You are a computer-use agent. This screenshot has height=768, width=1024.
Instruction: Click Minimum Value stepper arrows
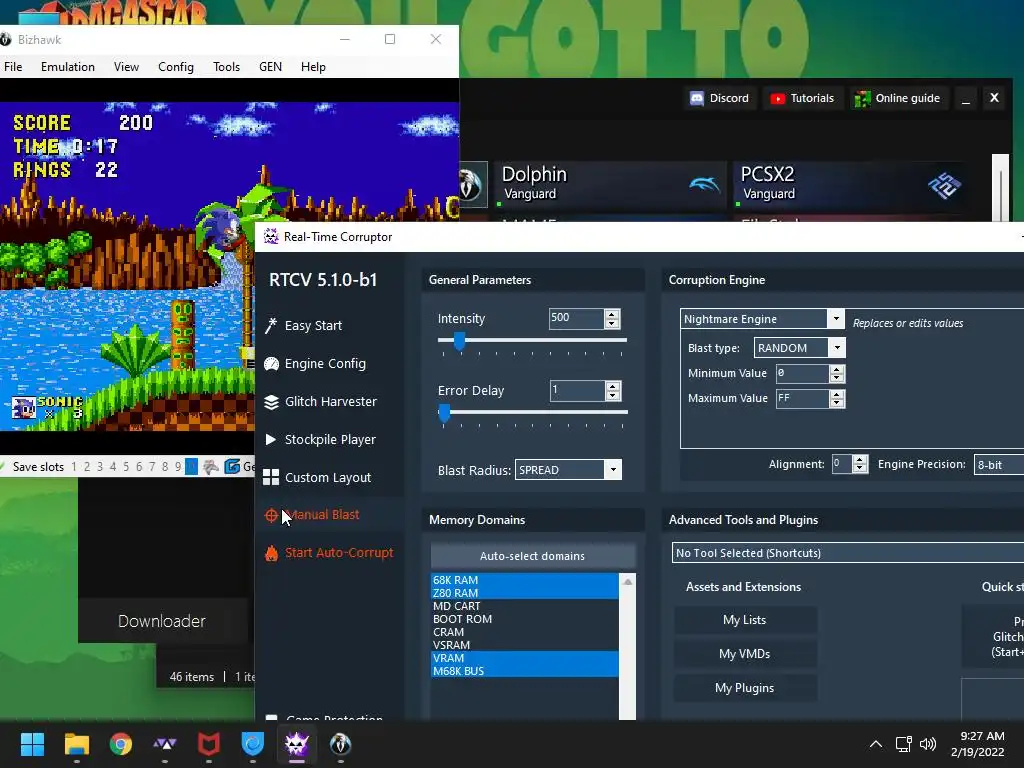[x=837, y=374]
